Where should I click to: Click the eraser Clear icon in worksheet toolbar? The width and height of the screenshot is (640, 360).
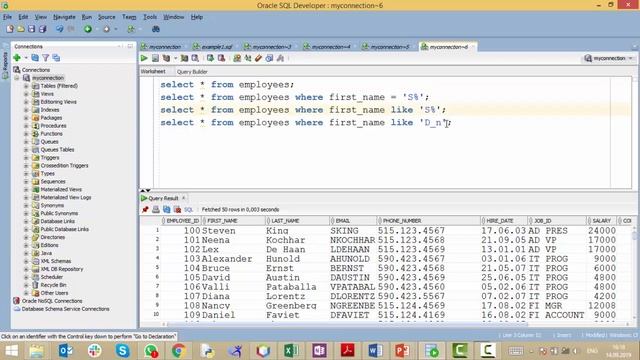(258, 58)
